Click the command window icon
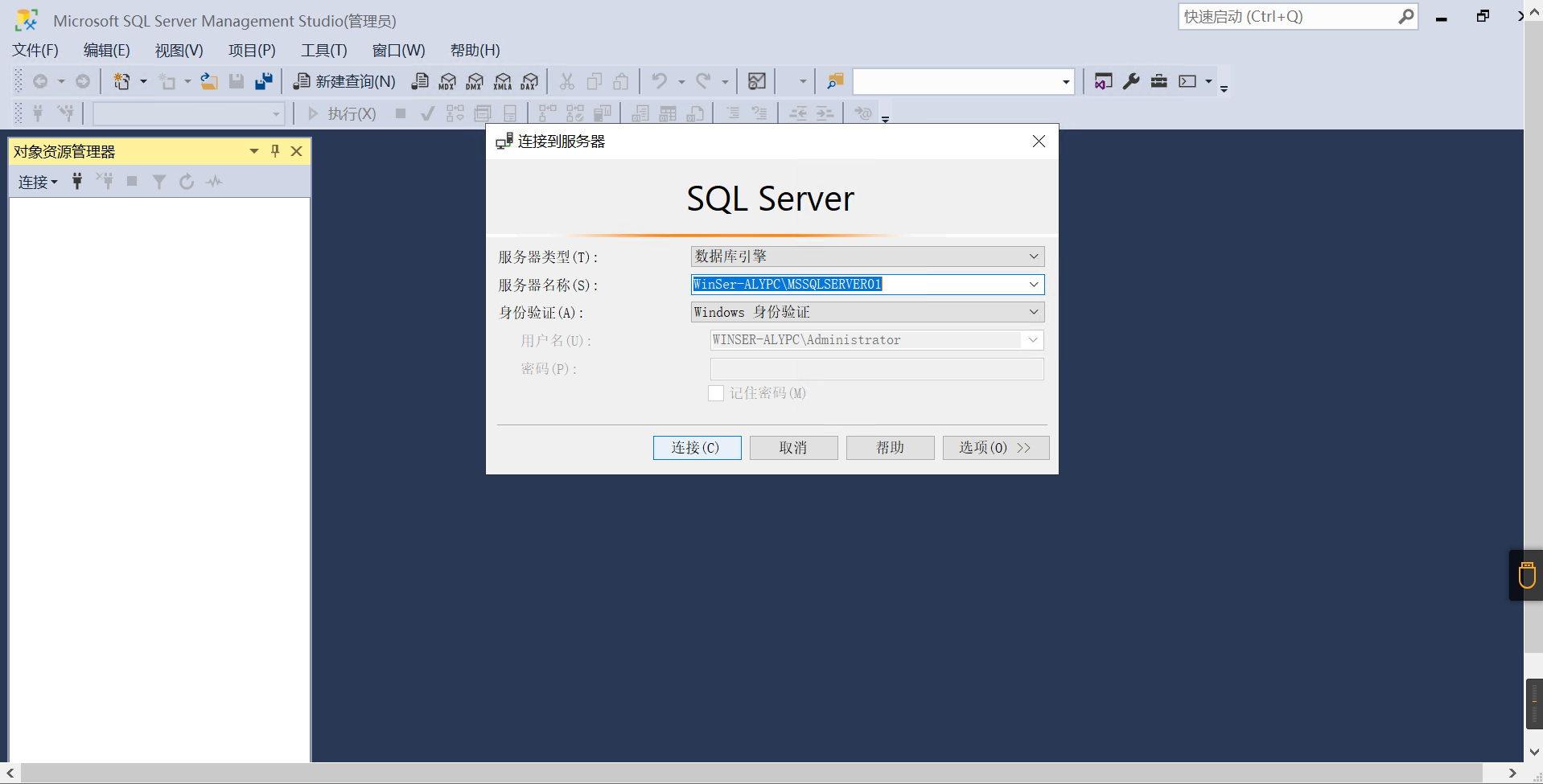Screen dimensions: 1543x784 (1187, 81)
